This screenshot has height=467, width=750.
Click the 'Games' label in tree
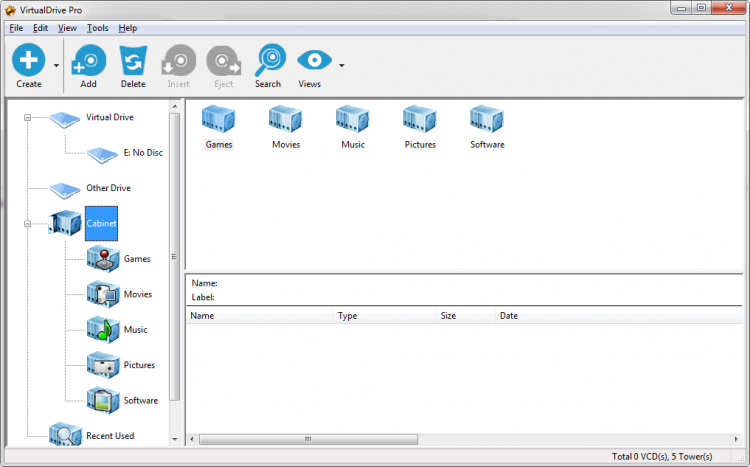tap(137, 259)
